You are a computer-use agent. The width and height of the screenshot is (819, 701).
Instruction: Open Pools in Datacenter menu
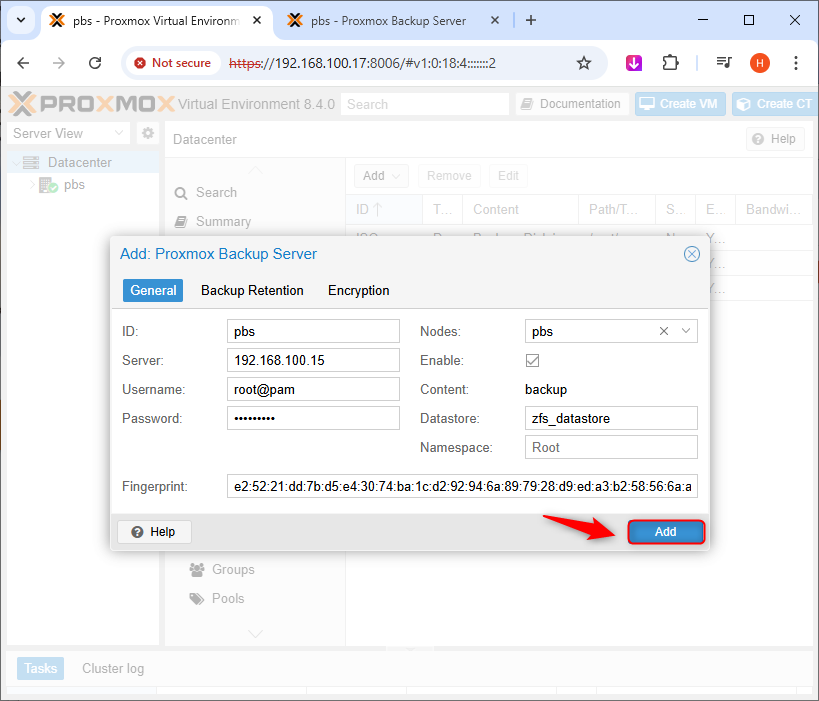228,599
